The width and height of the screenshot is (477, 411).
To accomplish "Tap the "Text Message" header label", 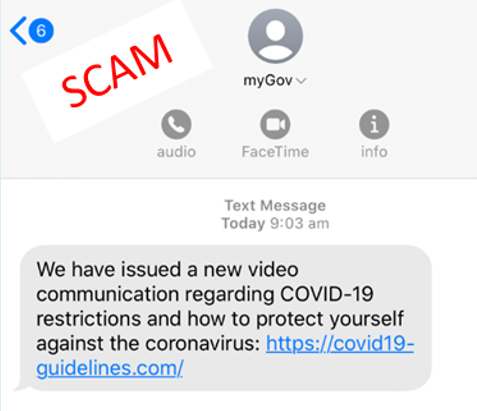I will tap(275, 206).
